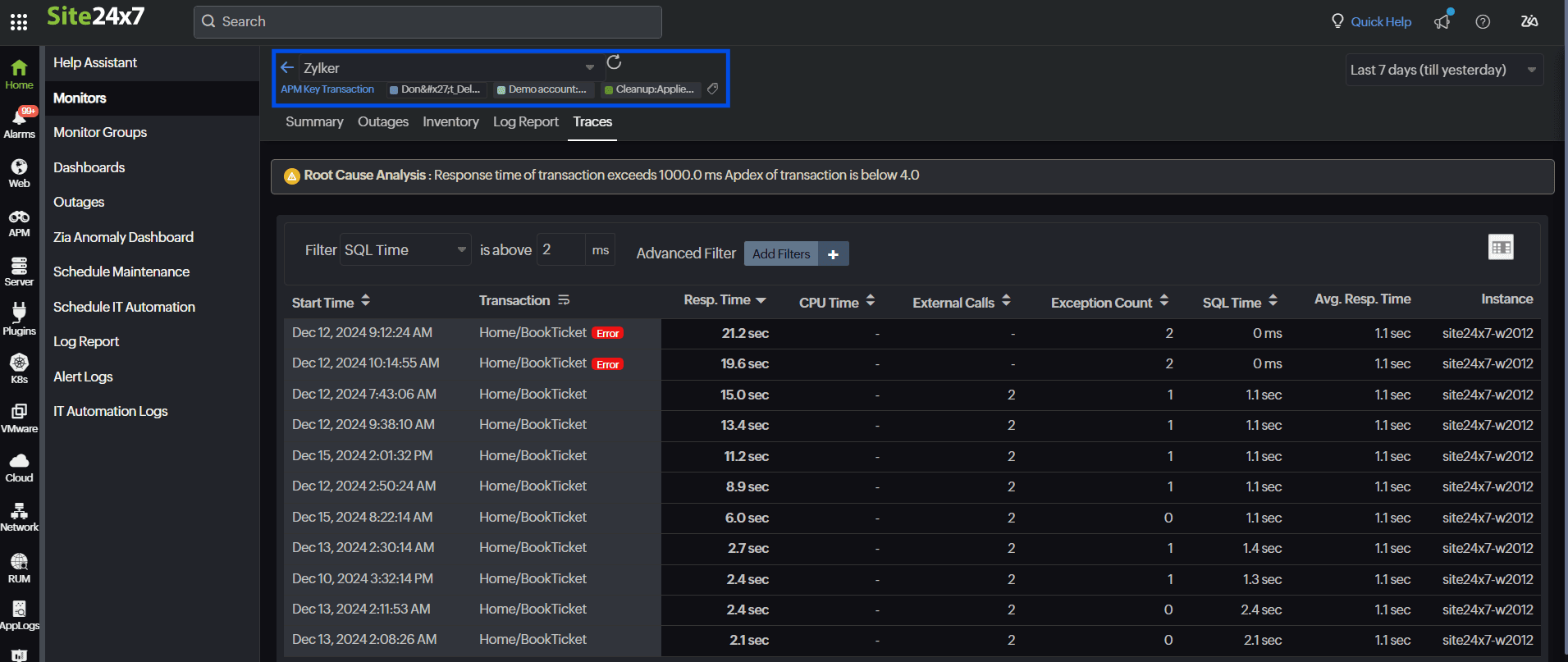
Task: Open trace from Dec 12, 2024 9:12:24 AM
Action: tap(362, 332)
